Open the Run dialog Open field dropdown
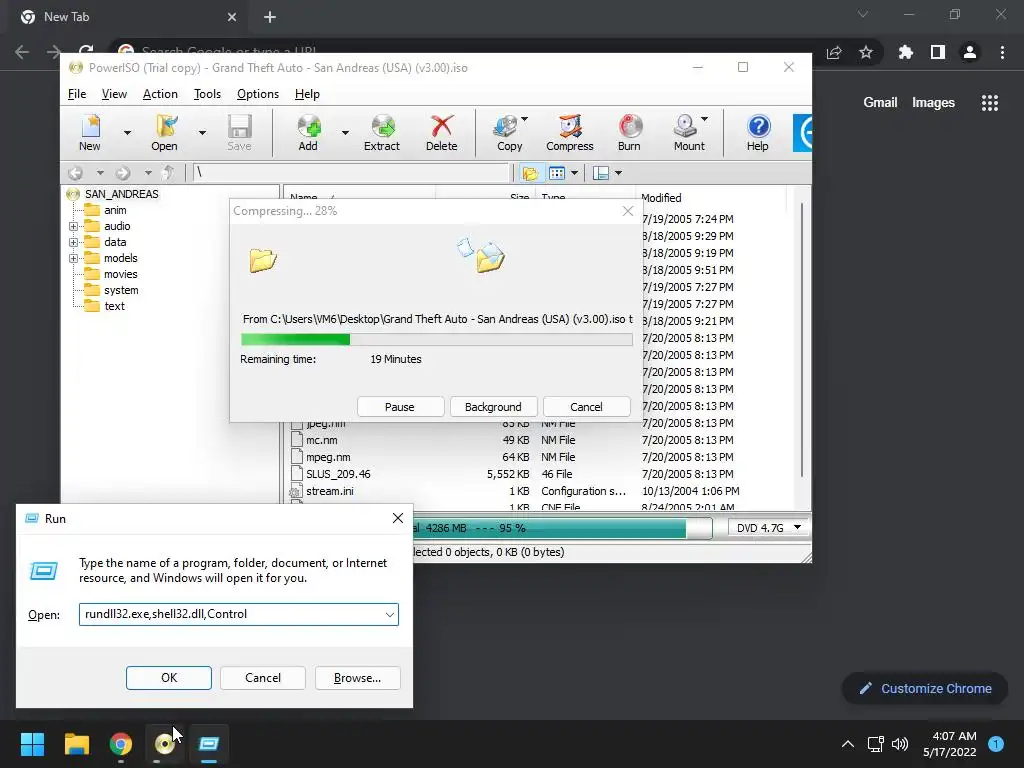The width and height of the screenshot is (1024, 768). coord(390,615)
